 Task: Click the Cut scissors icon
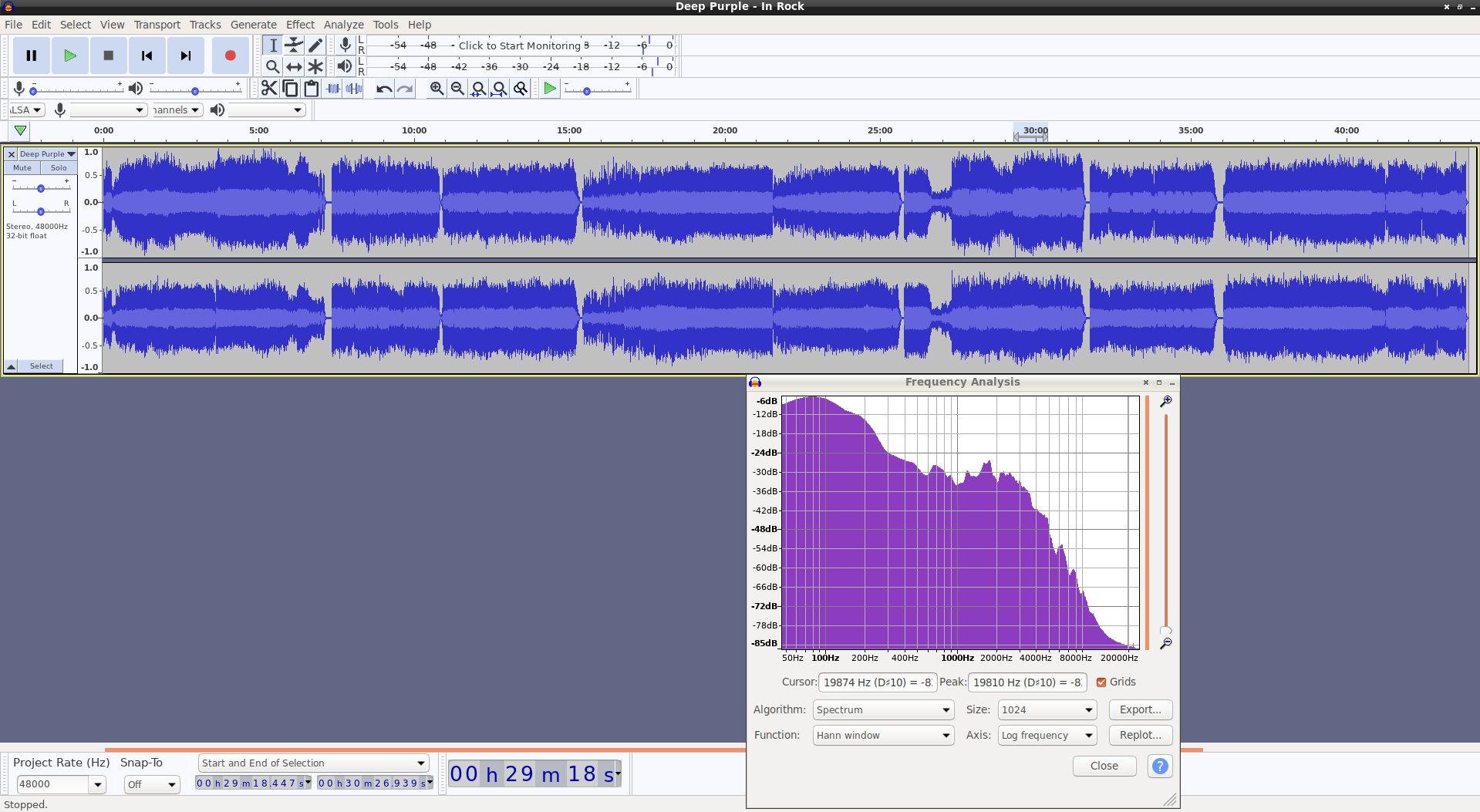pyautogui.click(x=268, y=89)
